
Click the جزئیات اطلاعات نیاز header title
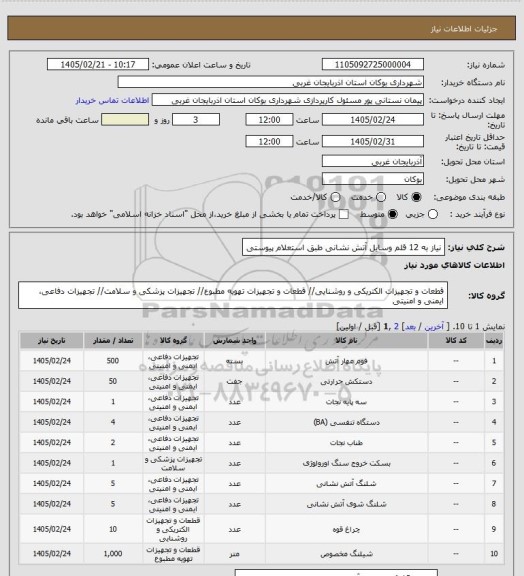pos(464,29)
